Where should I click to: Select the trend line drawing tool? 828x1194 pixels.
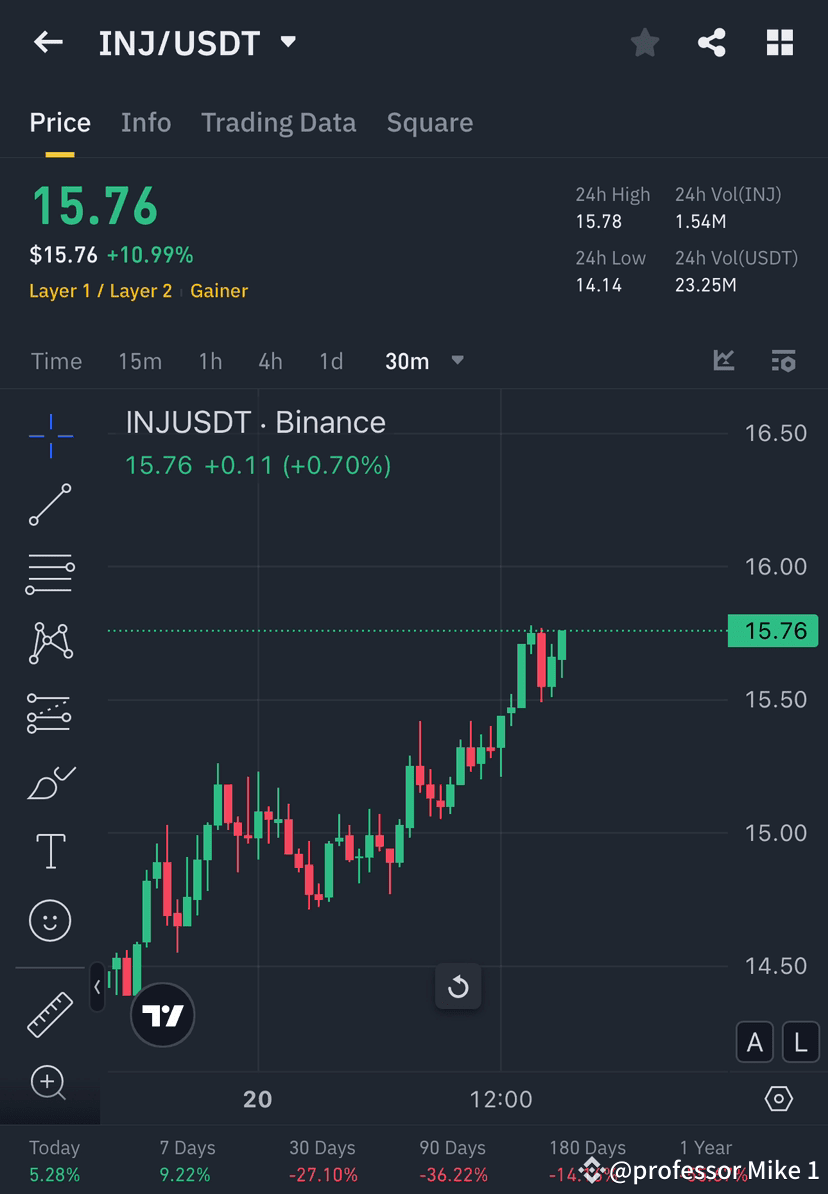pyautogui.click(x=50, y=505)
